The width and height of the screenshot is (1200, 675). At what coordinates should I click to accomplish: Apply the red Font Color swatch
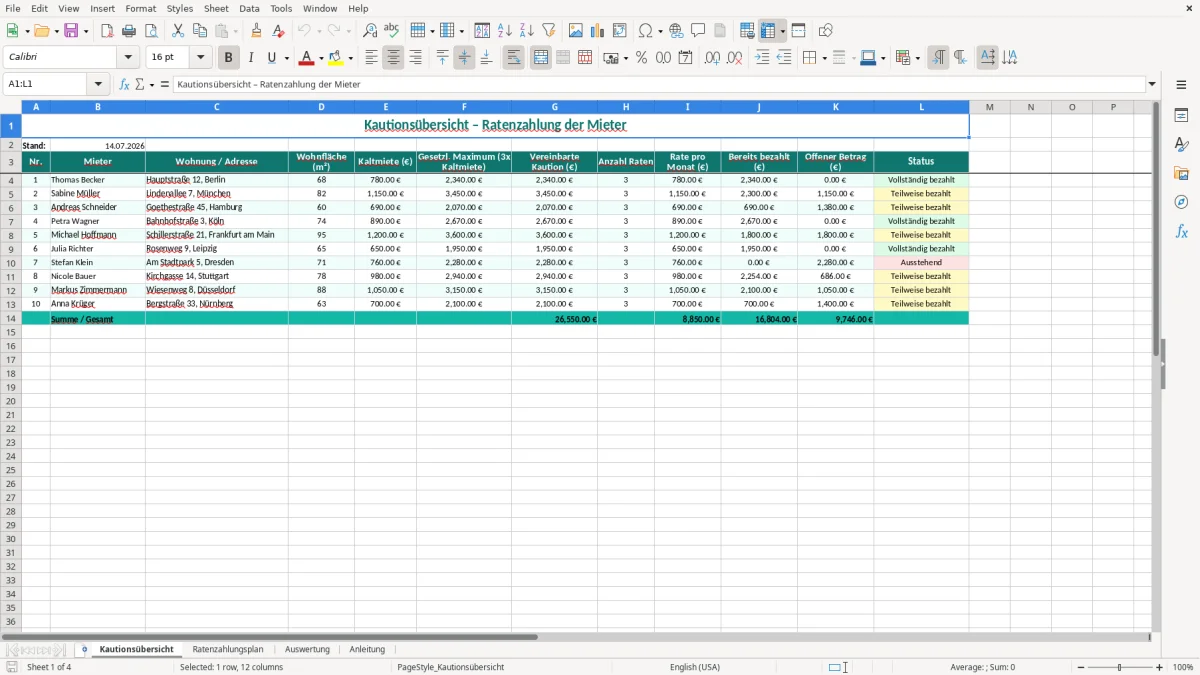click(307, 58)
